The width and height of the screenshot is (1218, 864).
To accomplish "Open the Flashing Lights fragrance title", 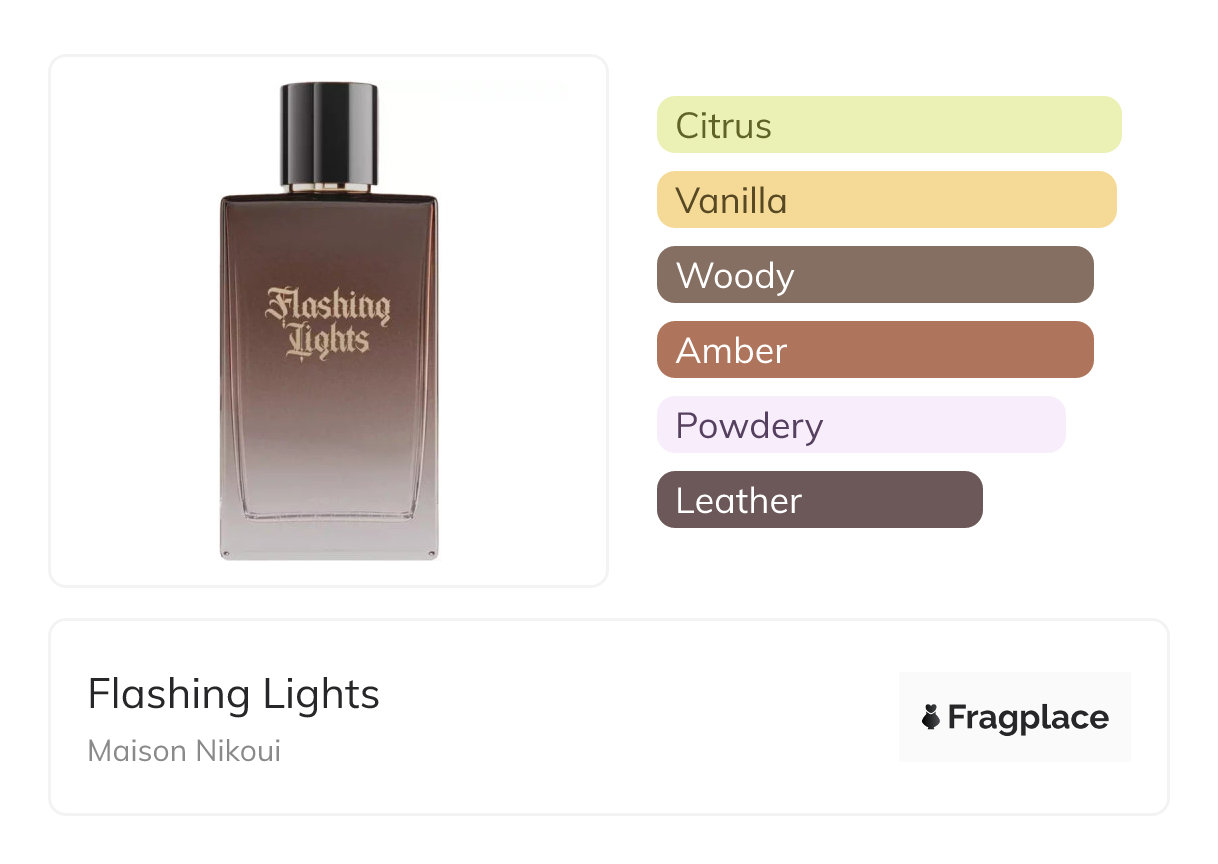I will tap(233, 694).
